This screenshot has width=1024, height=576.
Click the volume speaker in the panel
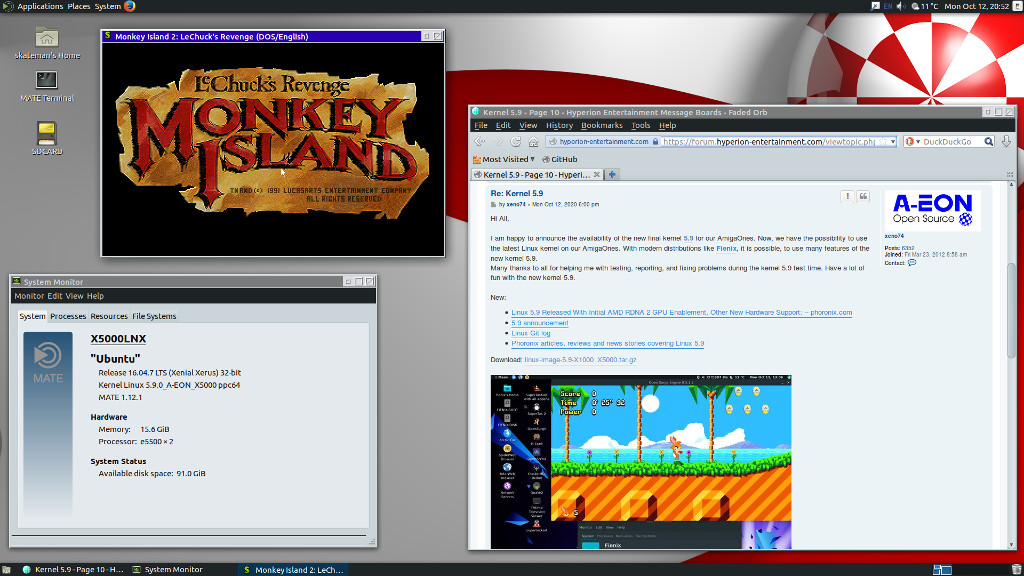(901, 6)
